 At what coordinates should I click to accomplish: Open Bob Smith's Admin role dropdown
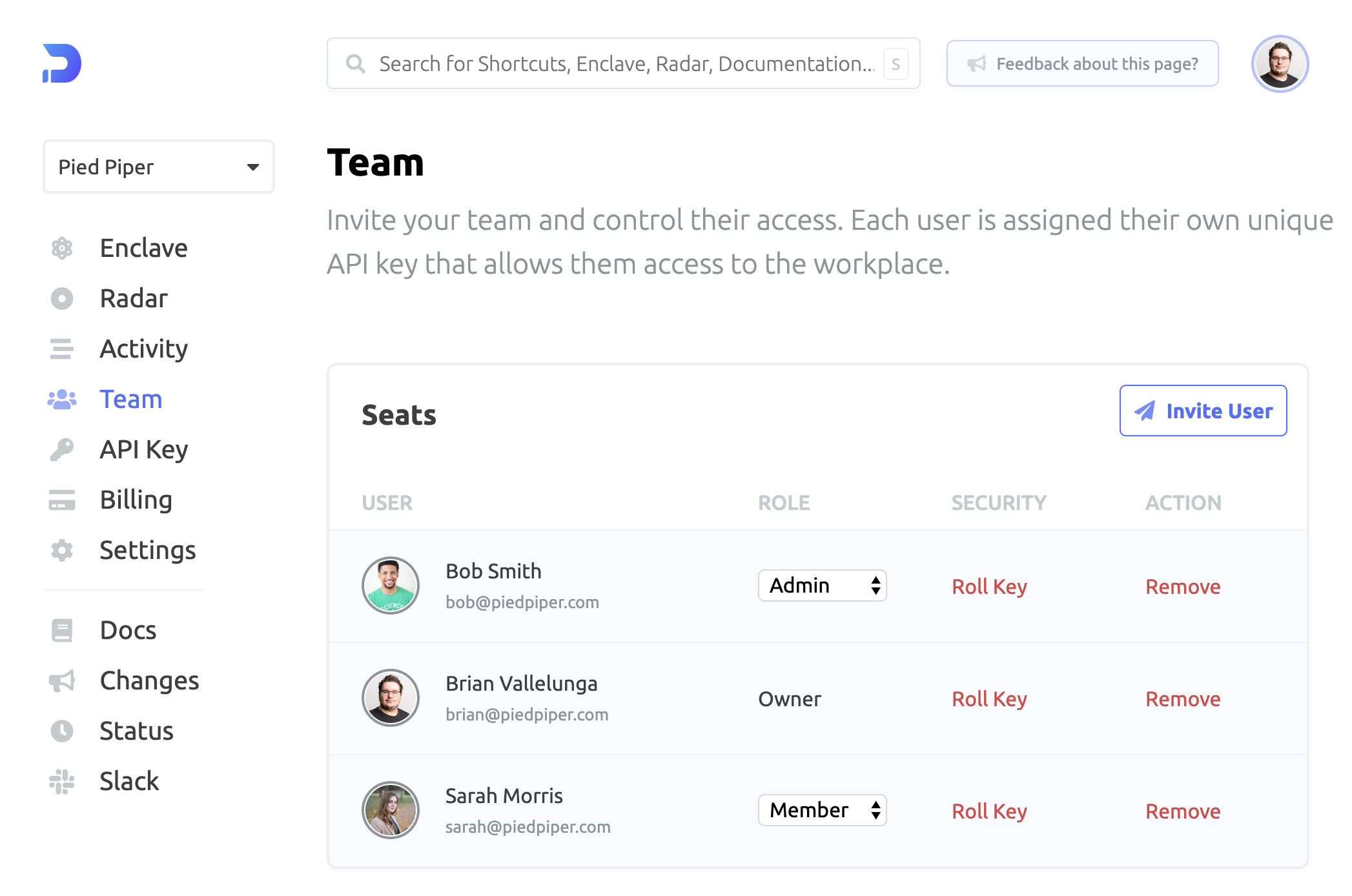pyautogui.click(x=822, y=586)
